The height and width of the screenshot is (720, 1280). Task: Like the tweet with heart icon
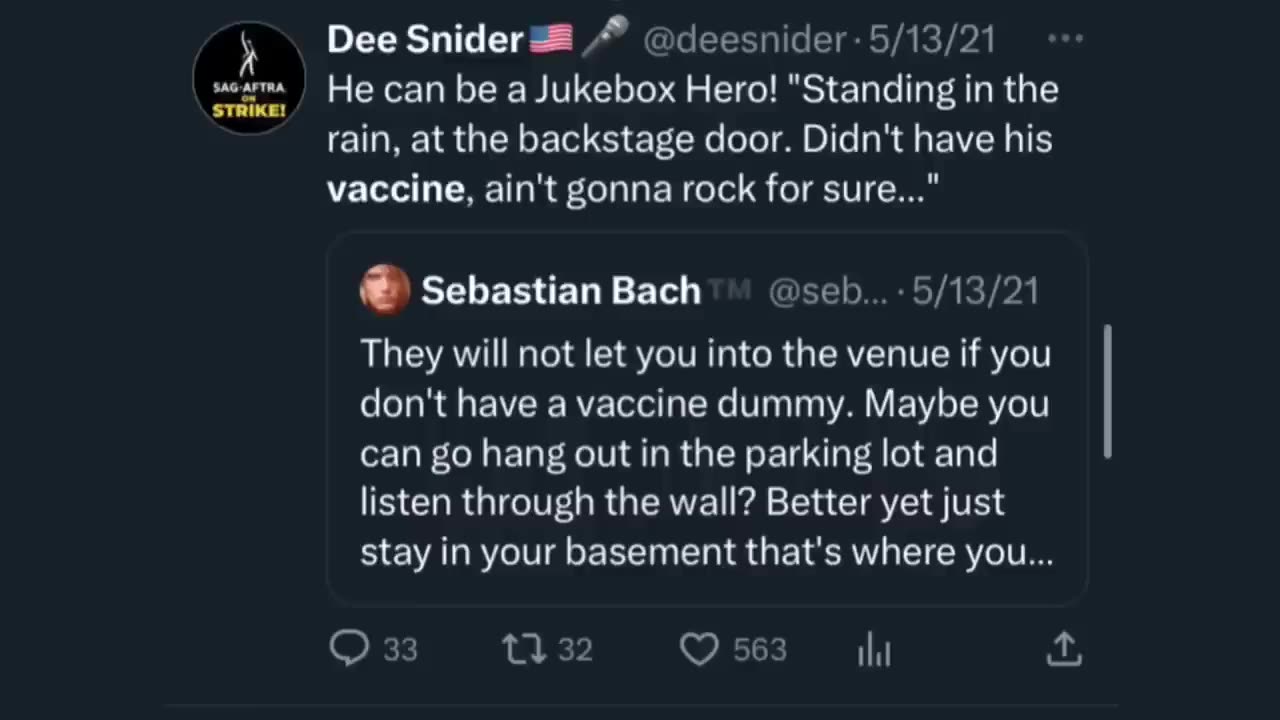point(699,649)
